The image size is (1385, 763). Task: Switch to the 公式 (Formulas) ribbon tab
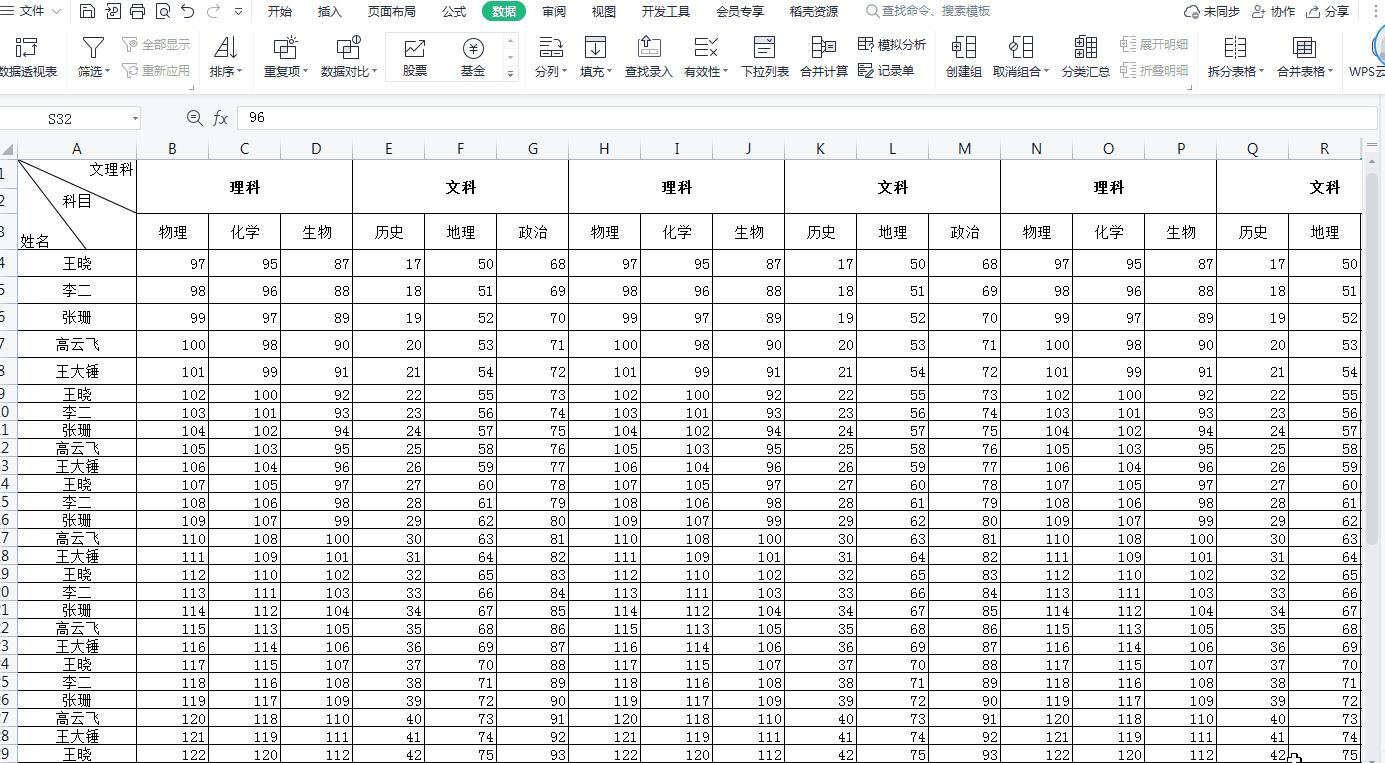click(453, 12)
